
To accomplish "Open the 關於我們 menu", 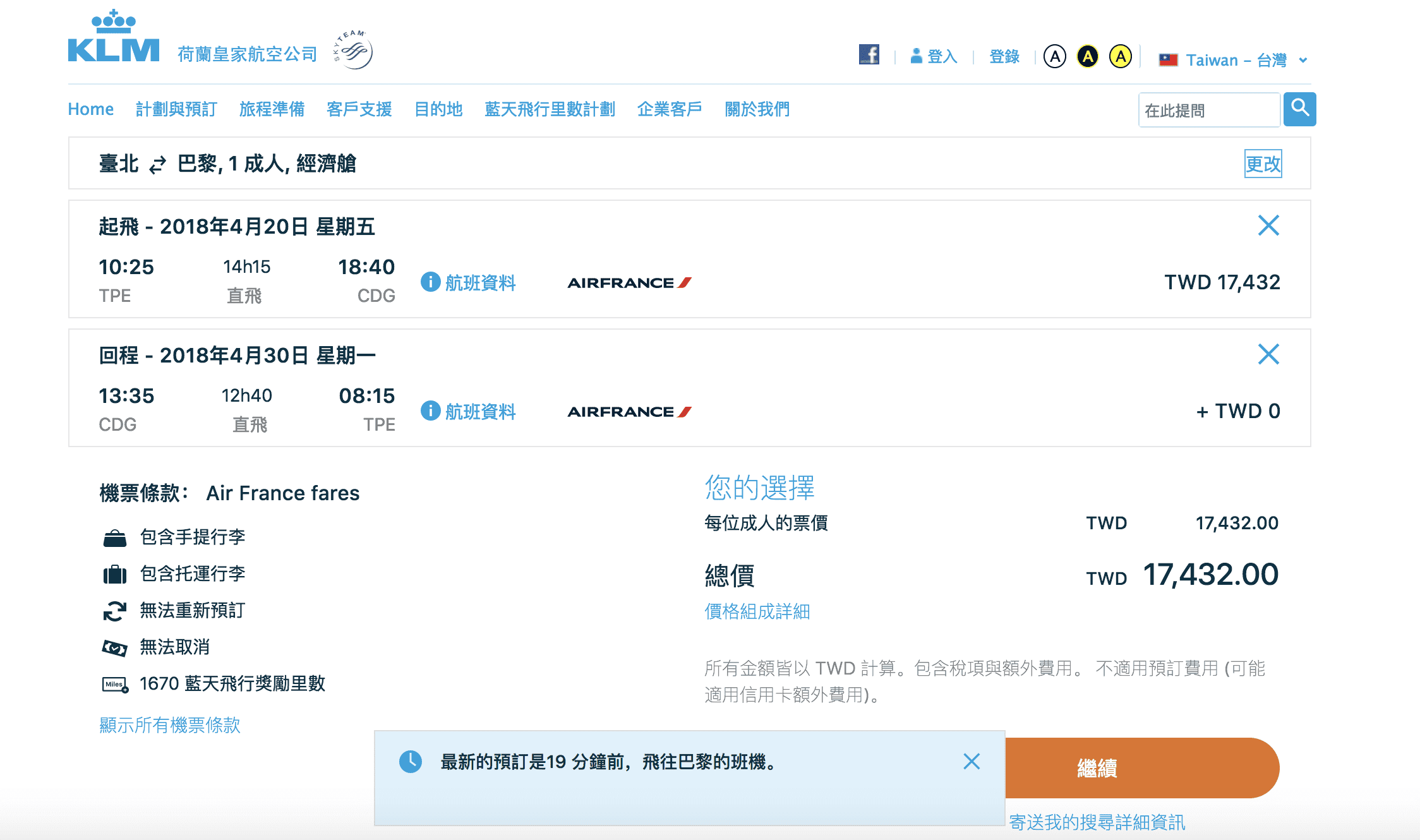I will (757, 109).
